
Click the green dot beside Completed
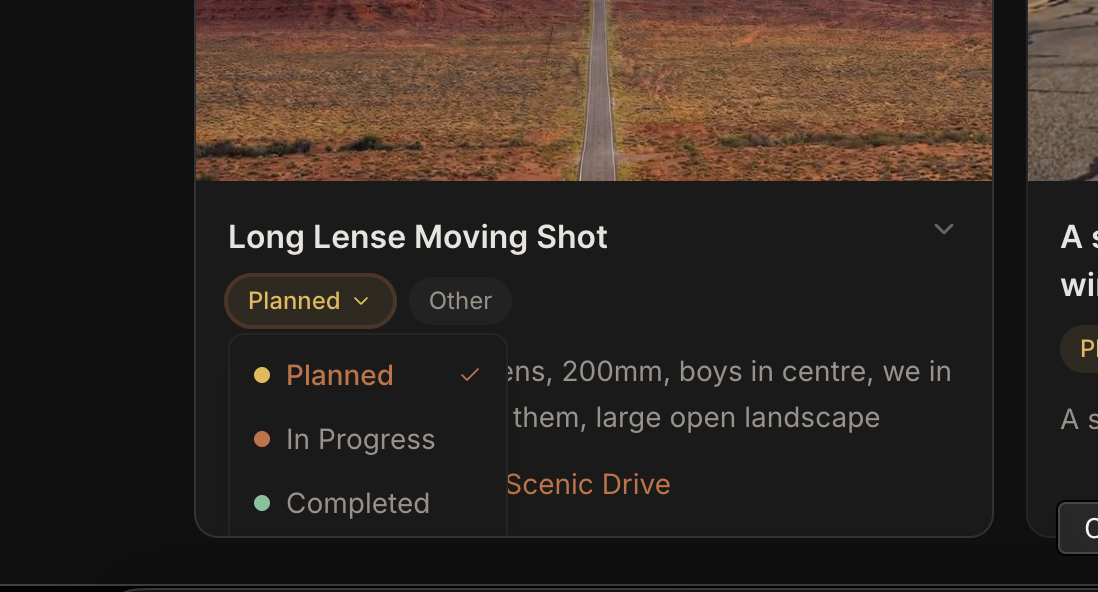(x=262, y=503)
